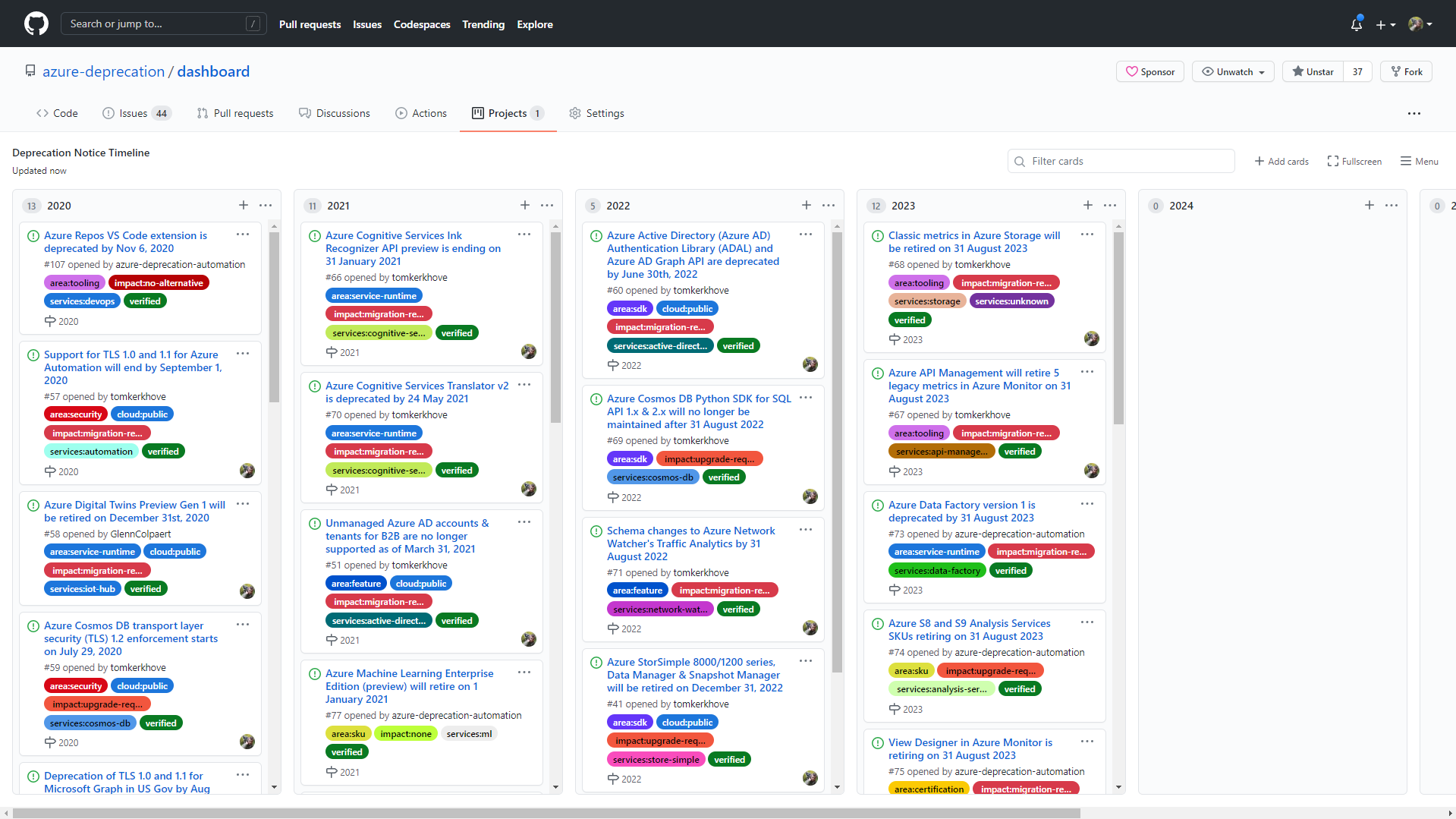Add a card to the 2021 column

click(x=525, y=205)
